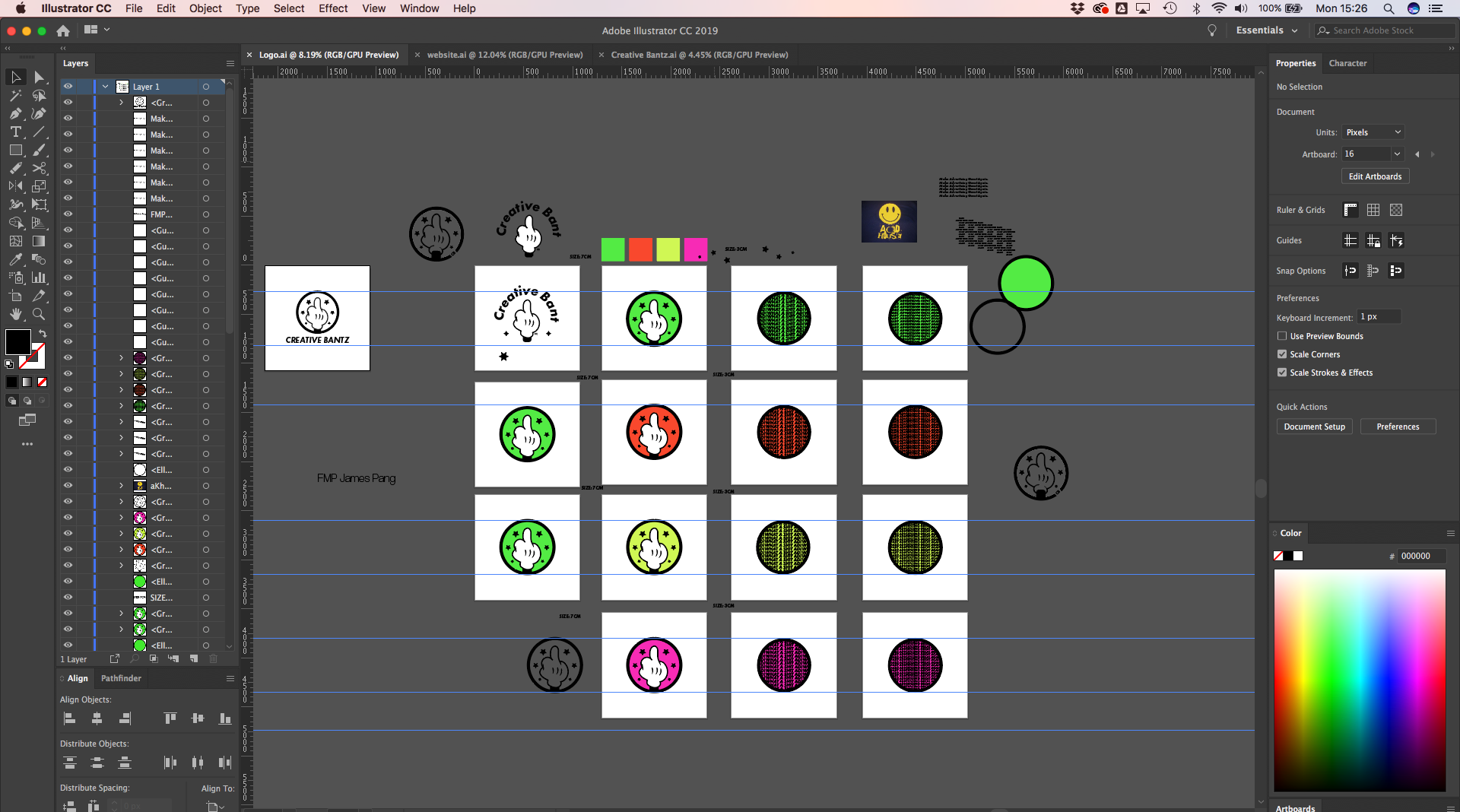The width and height of the screenshot is (1460, 812).
Task: Swap fill and stroke colors
Action: point(43,333)
